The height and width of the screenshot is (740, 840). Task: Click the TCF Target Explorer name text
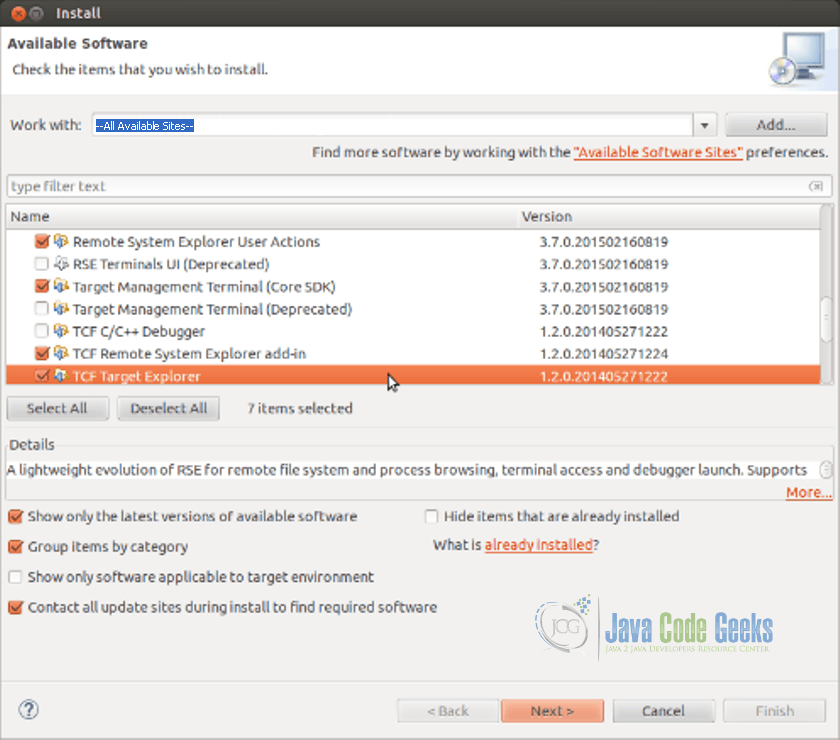pyautogui.click(x=137, y=377)
